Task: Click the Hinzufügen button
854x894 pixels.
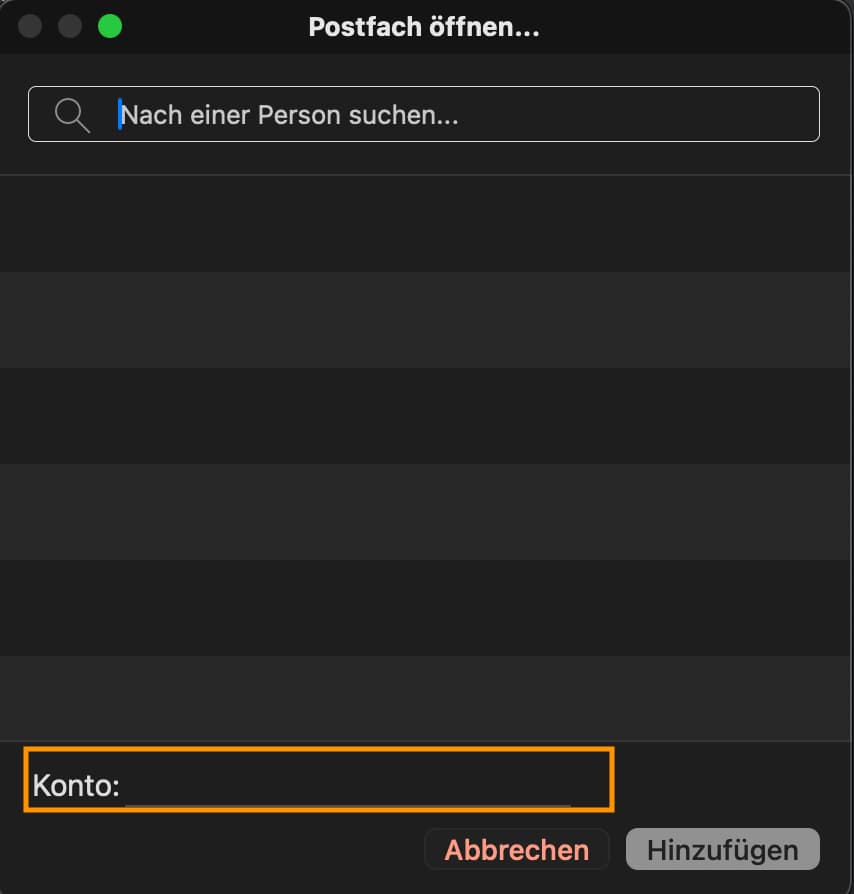Action: tap(722, 850)
